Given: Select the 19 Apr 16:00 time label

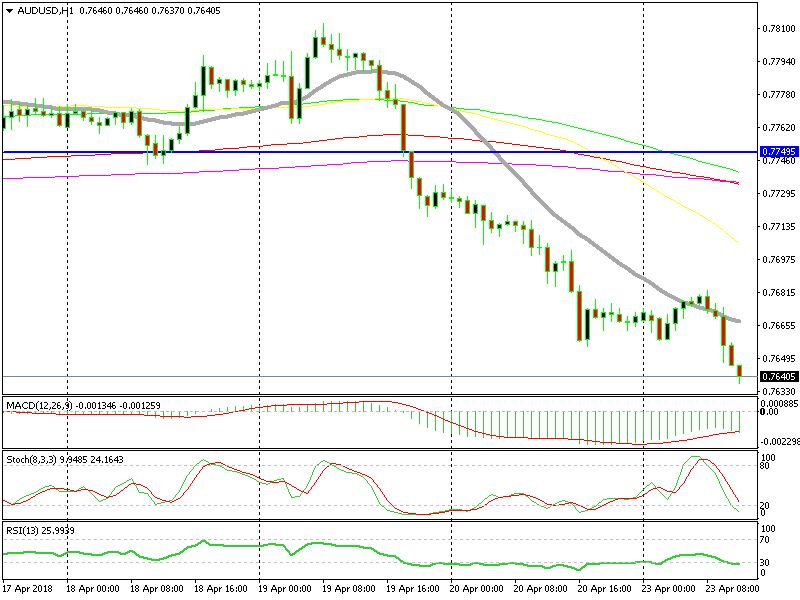Looking at the screenshot, I should [x=412, y=588].
